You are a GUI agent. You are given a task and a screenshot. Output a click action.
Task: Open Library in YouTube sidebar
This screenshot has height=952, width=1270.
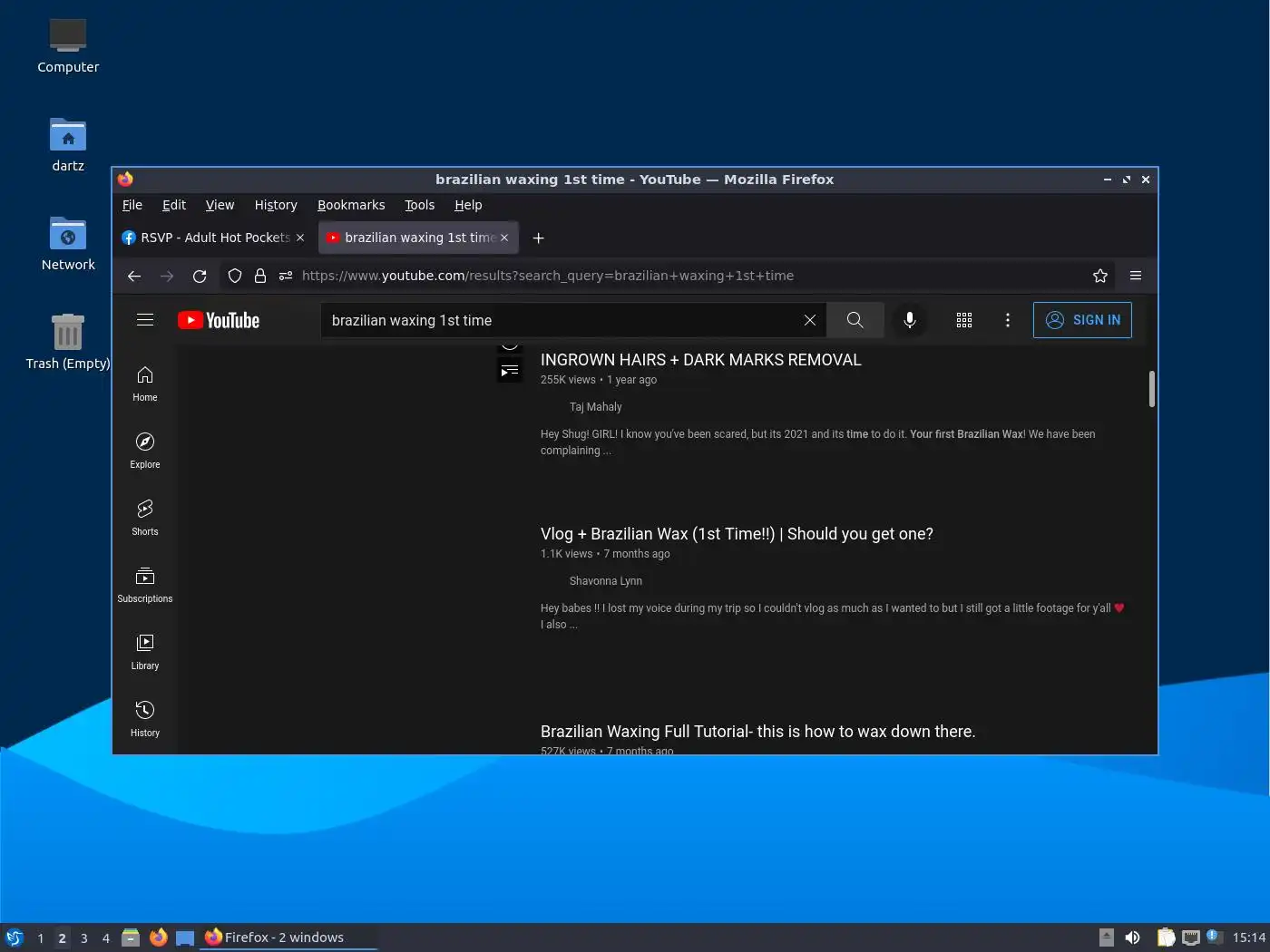coord(145,652)
